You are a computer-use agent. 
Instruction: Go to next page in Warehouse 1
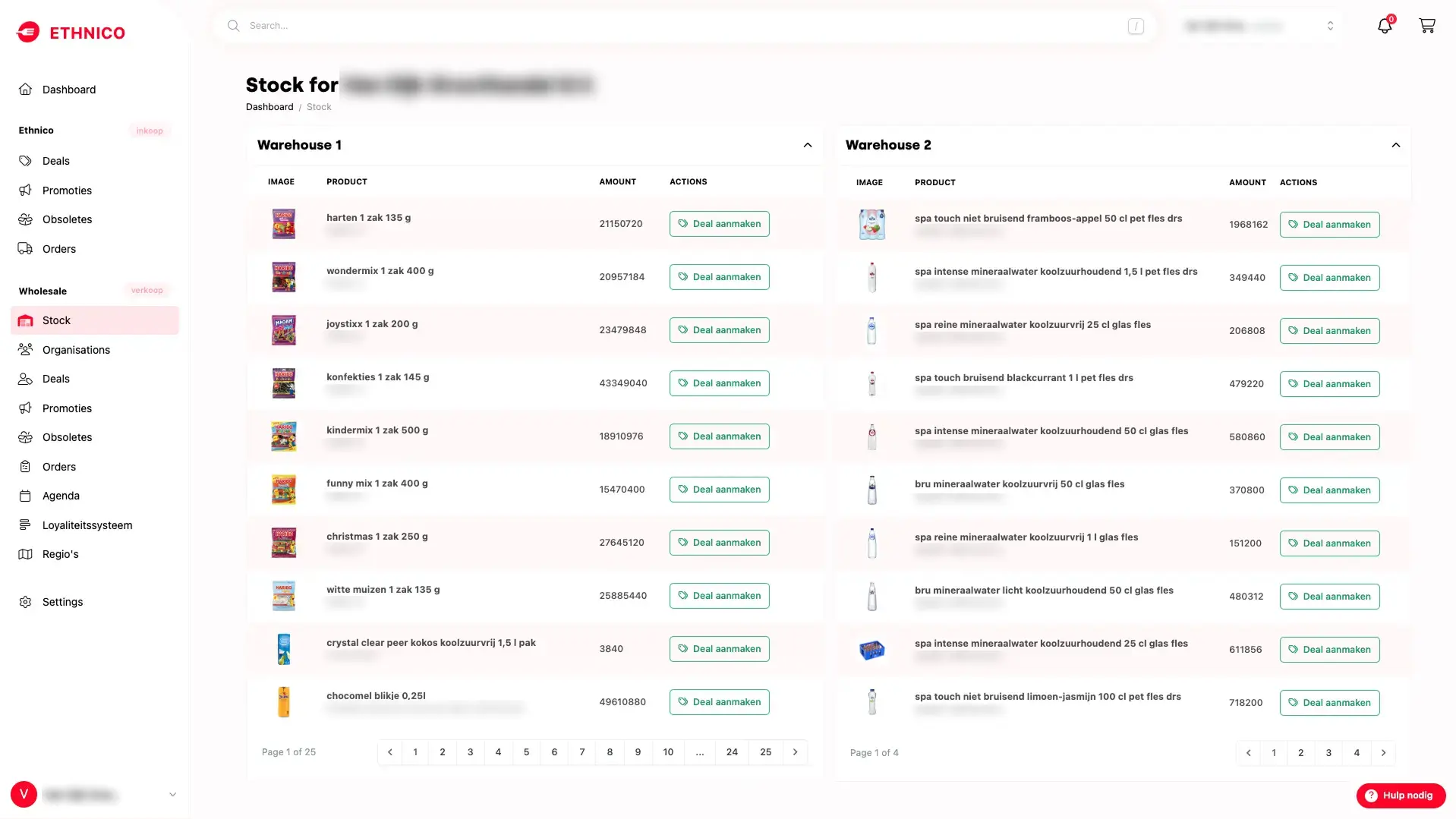[795, 752]
